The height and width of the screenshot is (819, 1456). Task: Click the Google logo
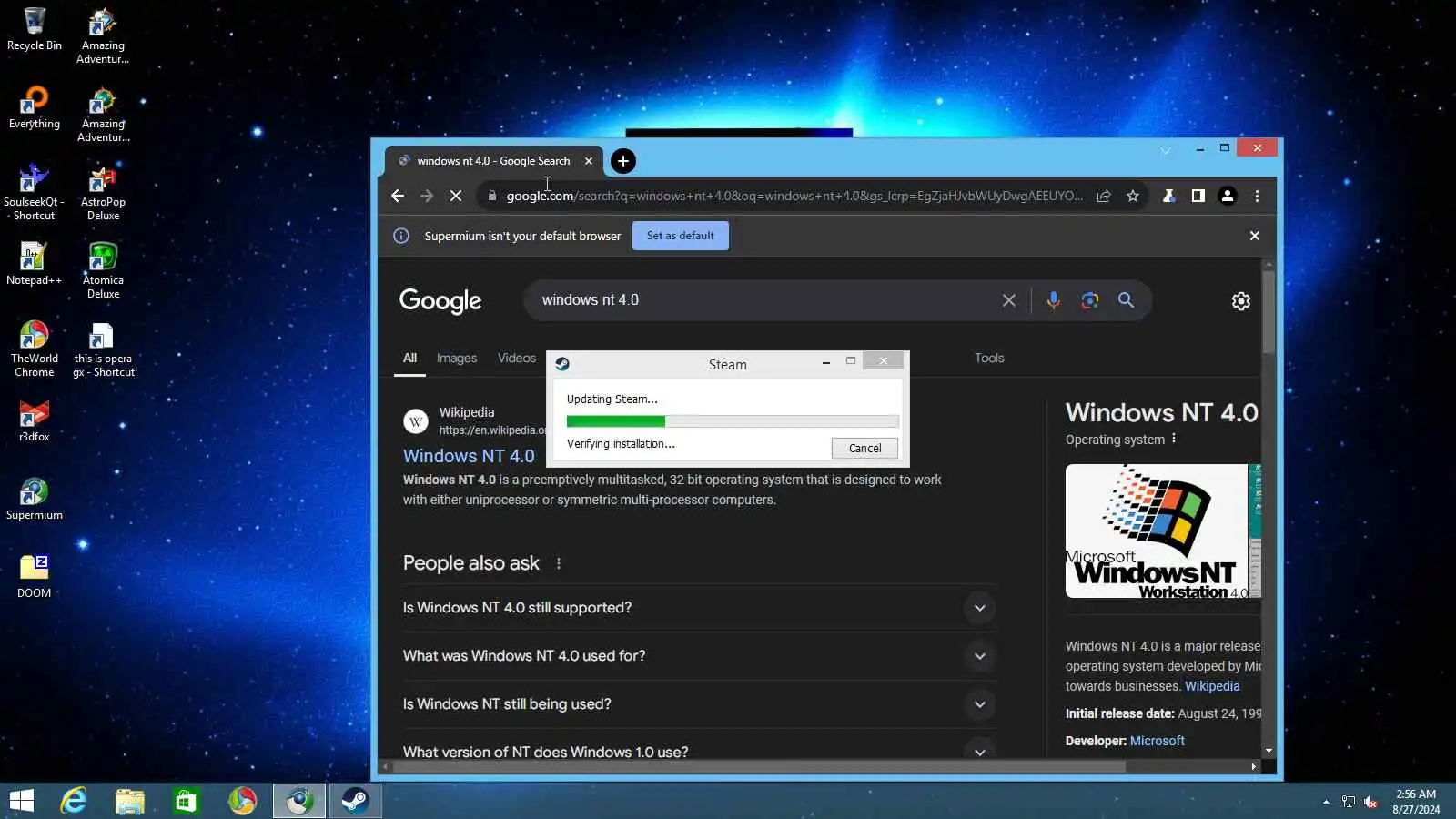coord(440,301)
